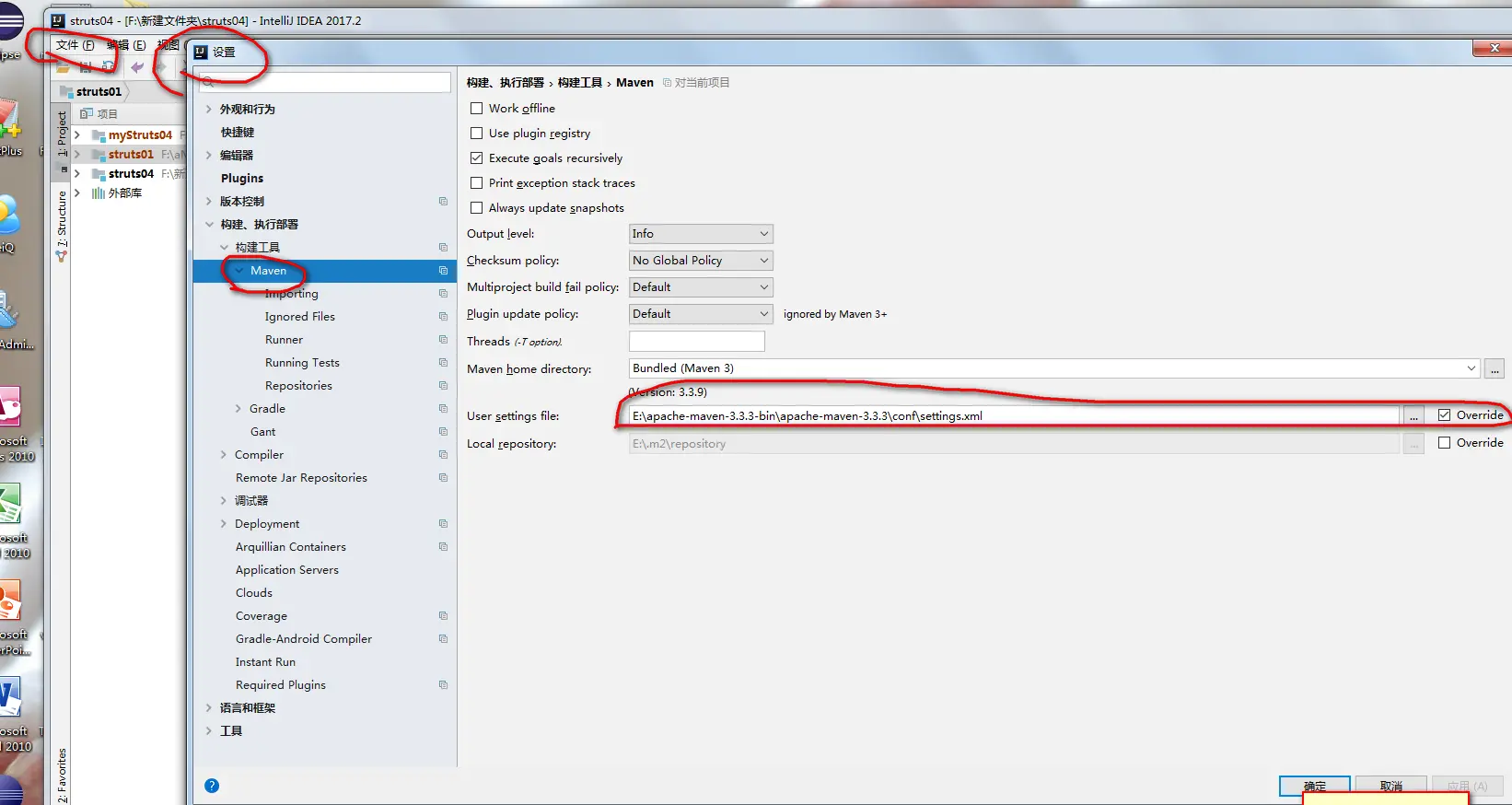The image size is (1512, 805).
Task: Open Ignored Files settings
Action: point(299,316)
